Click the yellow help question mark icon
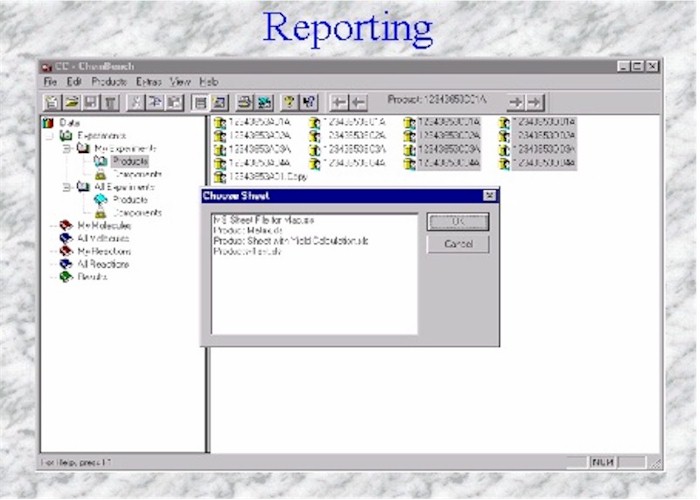The width and height of the screenshot is (700, 500). coord(289,102)
